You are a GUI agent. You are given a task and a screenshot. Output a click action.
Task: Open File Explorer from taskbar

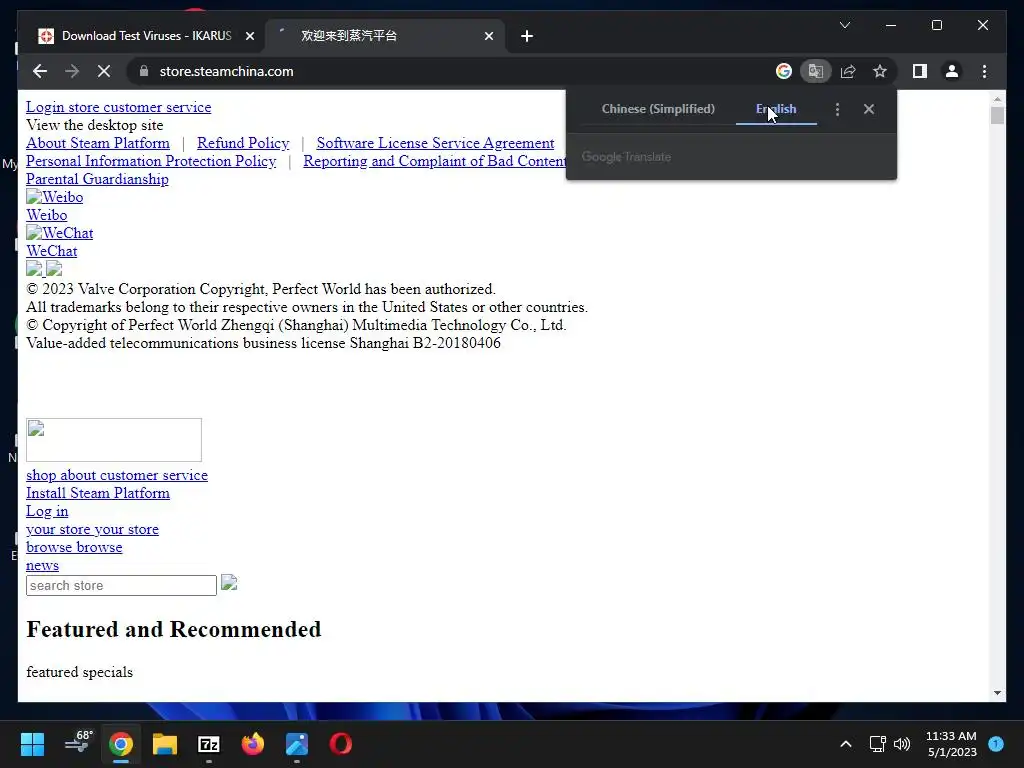click(165, 744)
